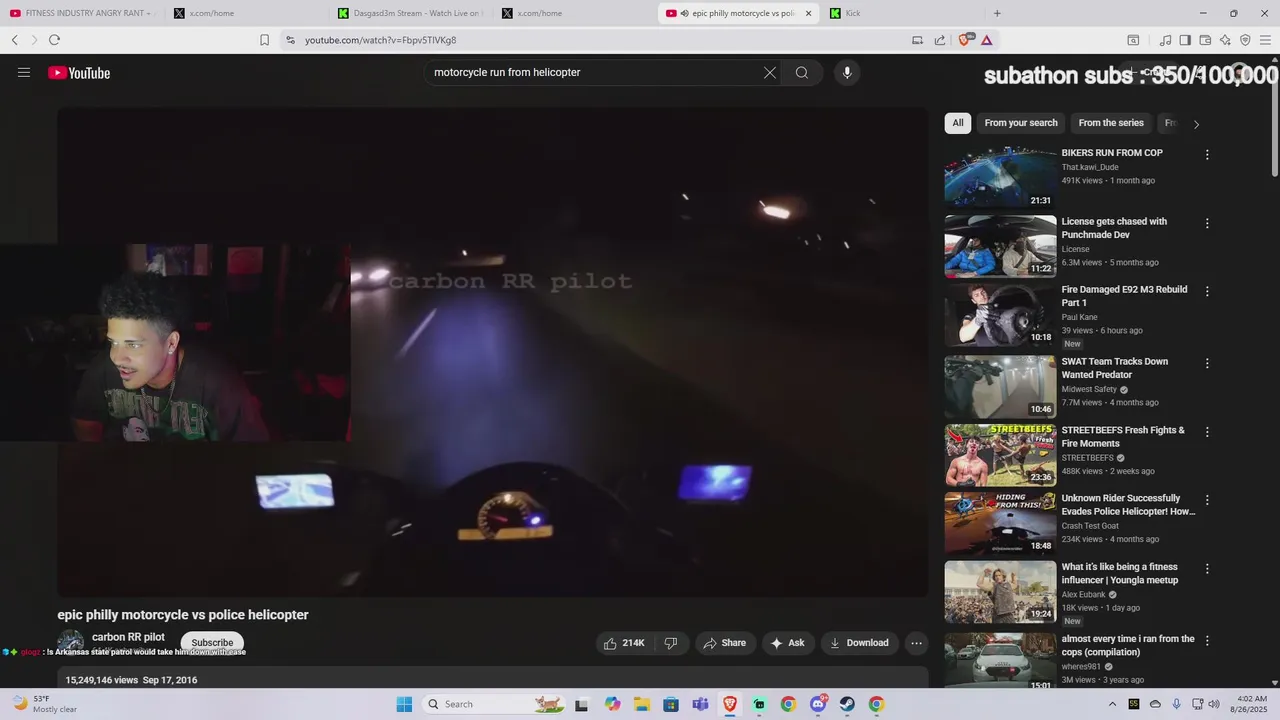Viewport: 1280px width, 720px height.
Task: Open Brave Leo AI assistant icon
Action: click(x=1225, y=40)
